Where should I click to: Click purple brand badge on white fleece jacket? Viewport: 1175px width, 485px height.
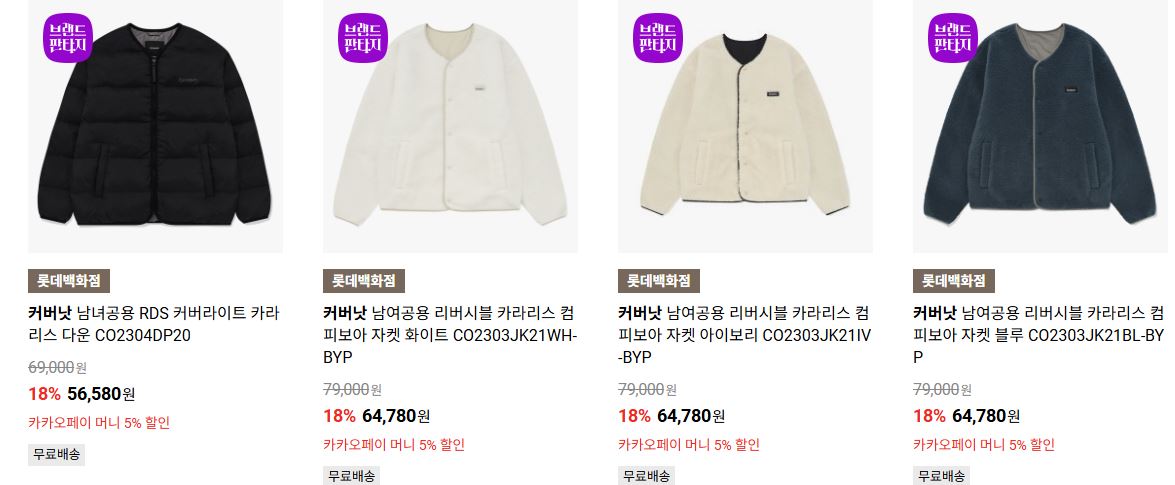pos(363,38)
